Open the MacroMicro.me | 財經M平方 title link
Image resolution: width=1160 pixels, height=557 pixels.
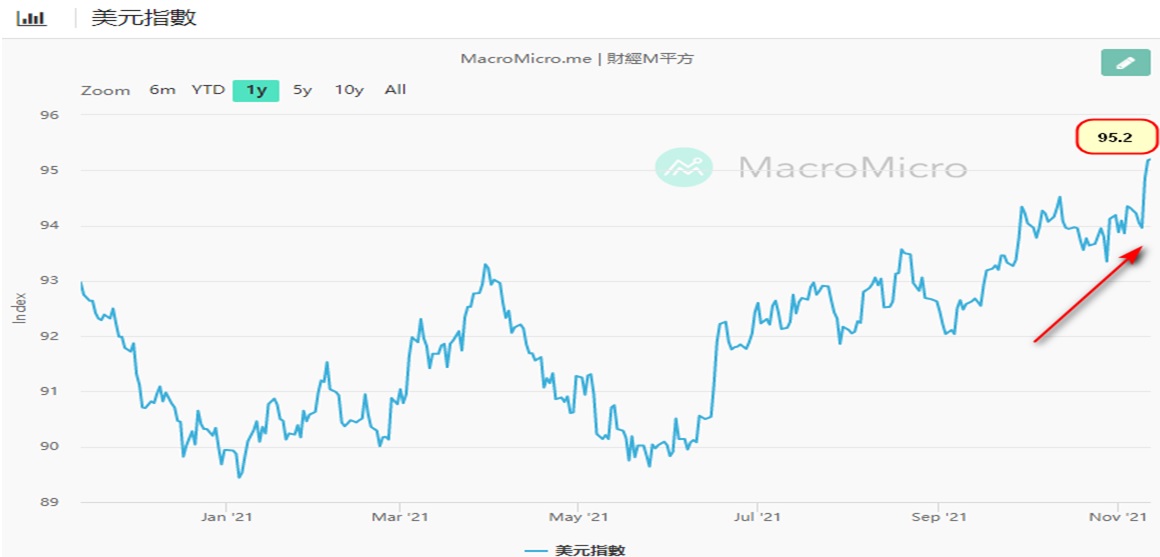pyautogui.click(x=577, y=59)
